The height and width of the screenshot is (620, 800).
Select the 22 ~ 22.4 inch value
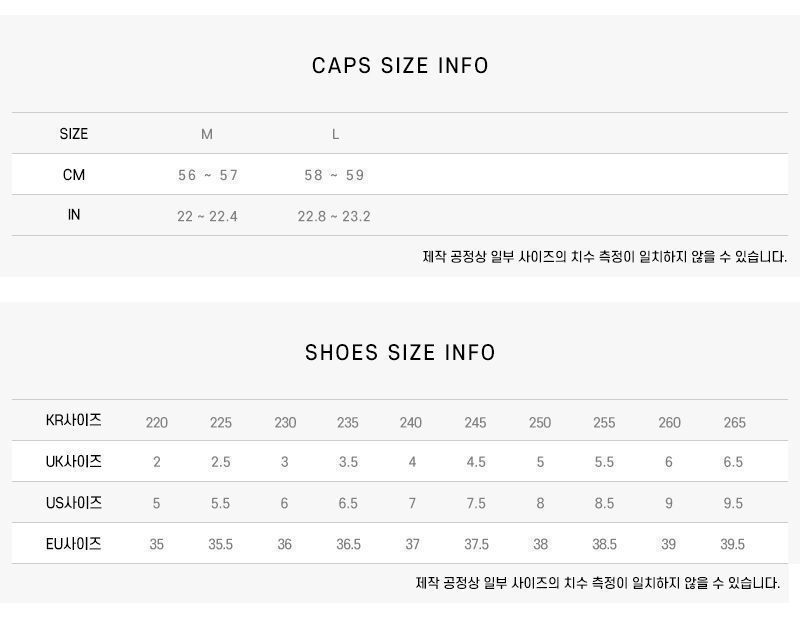[x=207, y=216]
